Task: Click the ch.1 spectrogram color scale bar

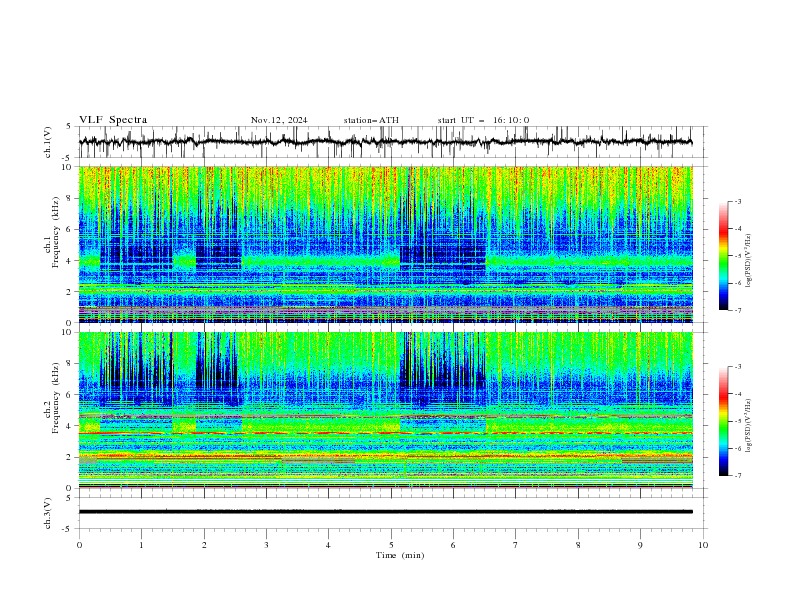Action: (723, 256)
